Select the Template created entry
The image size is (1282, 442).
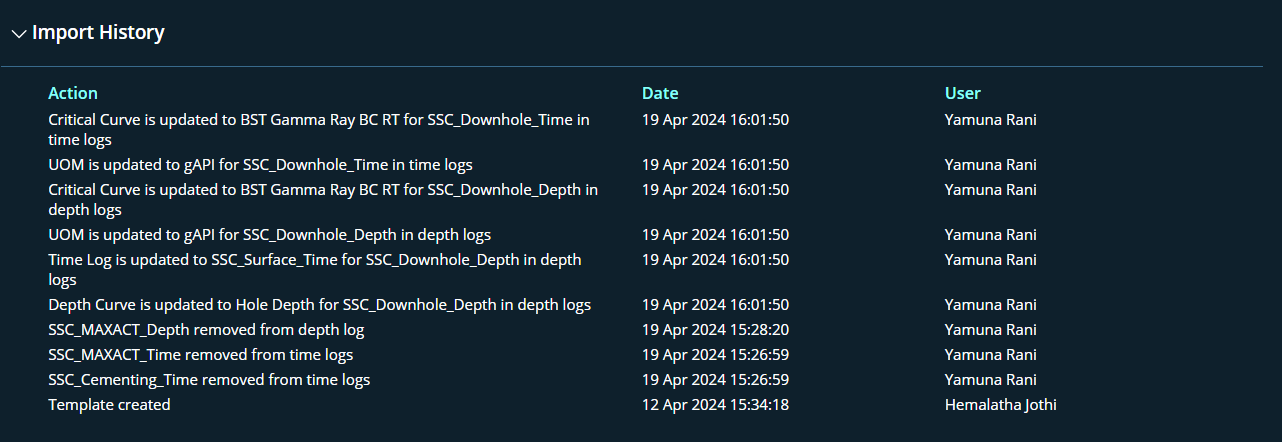[109, 405]
